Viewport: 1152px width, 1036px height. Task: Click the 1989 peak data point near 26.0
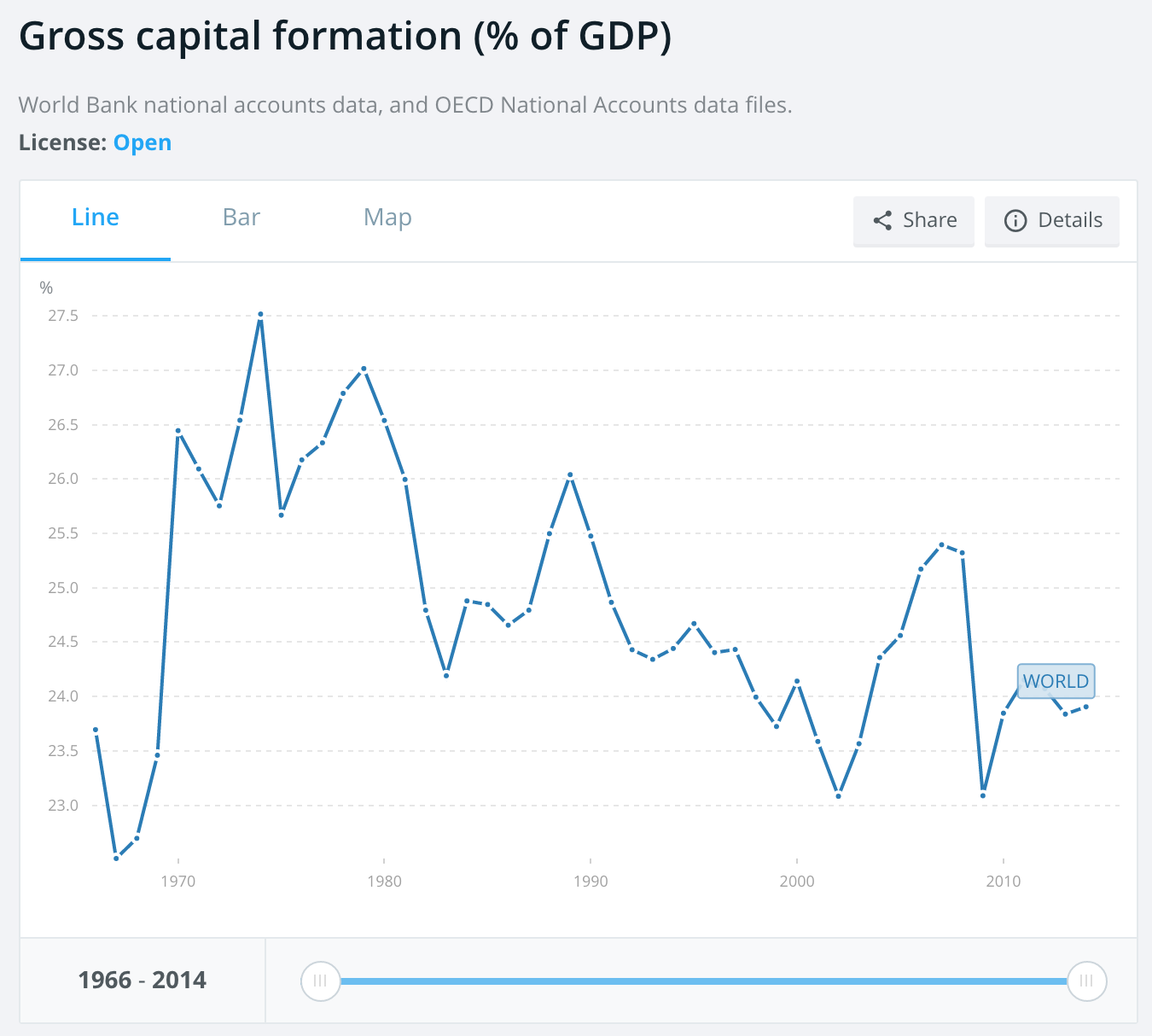pyautogui.click(x=570, y=474)
